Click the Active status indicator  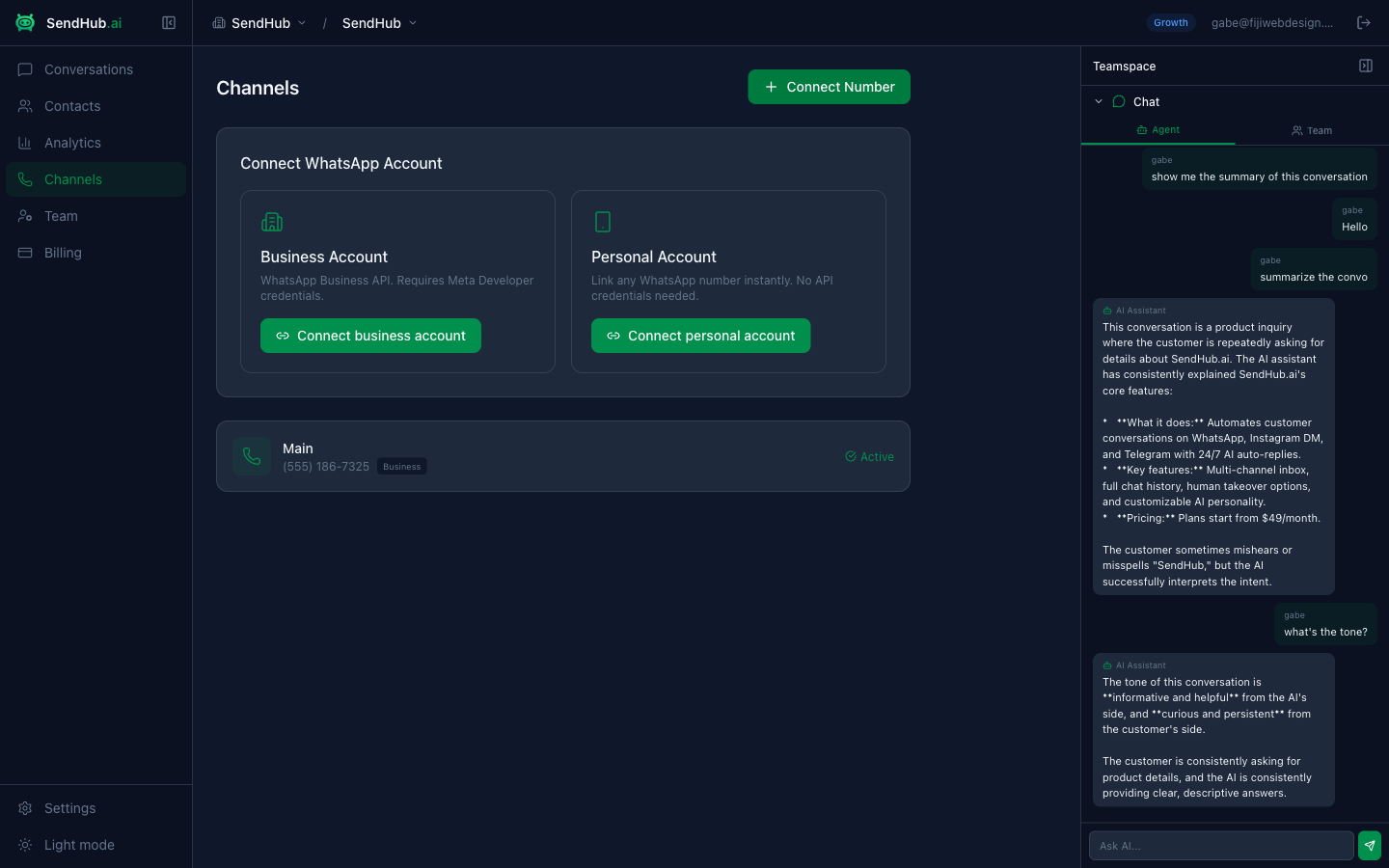[x=869, y=457]
